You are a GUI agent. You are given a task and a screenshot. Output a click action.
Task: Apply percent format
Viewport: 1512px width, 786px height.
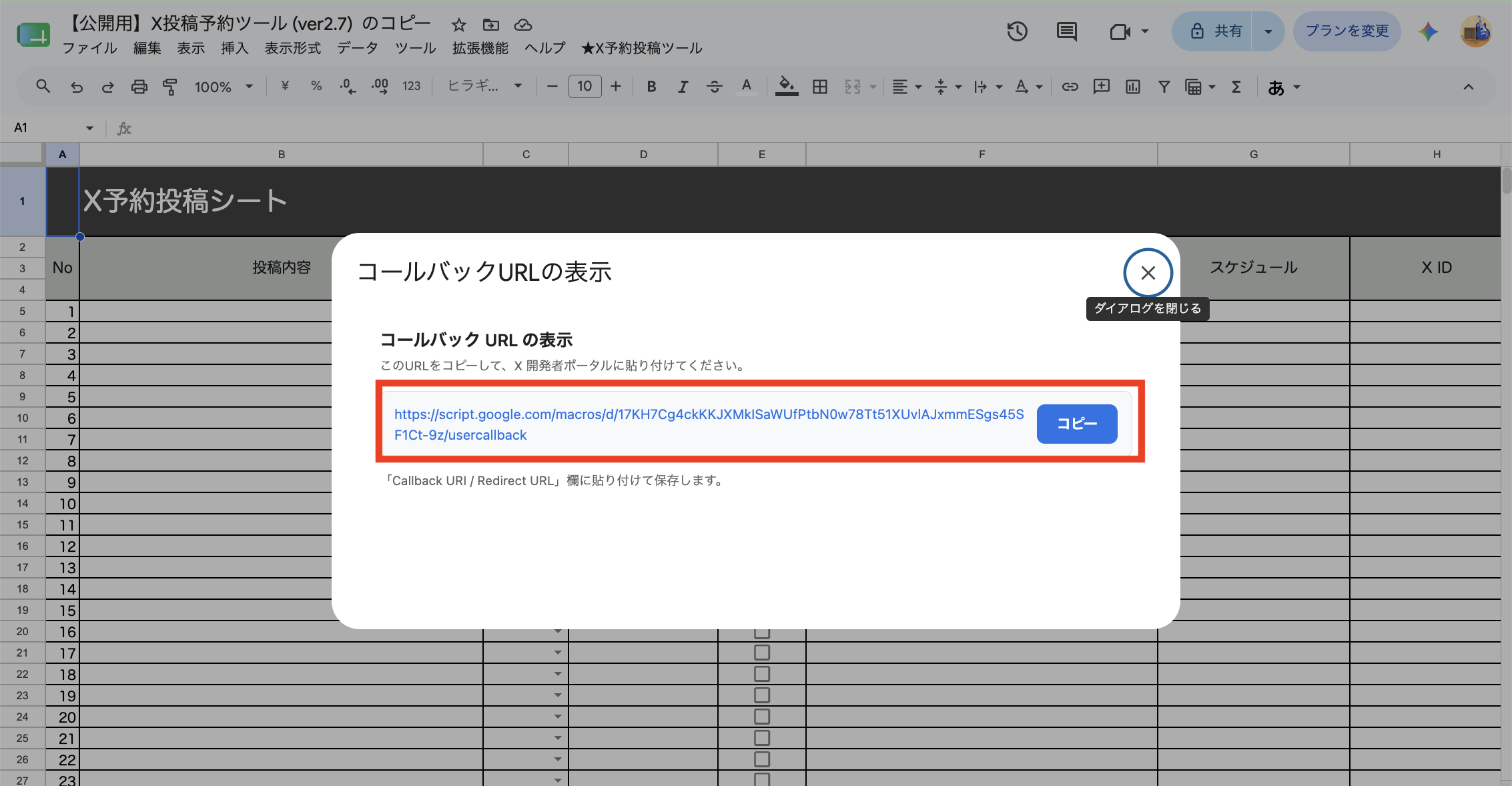[316, 86]
